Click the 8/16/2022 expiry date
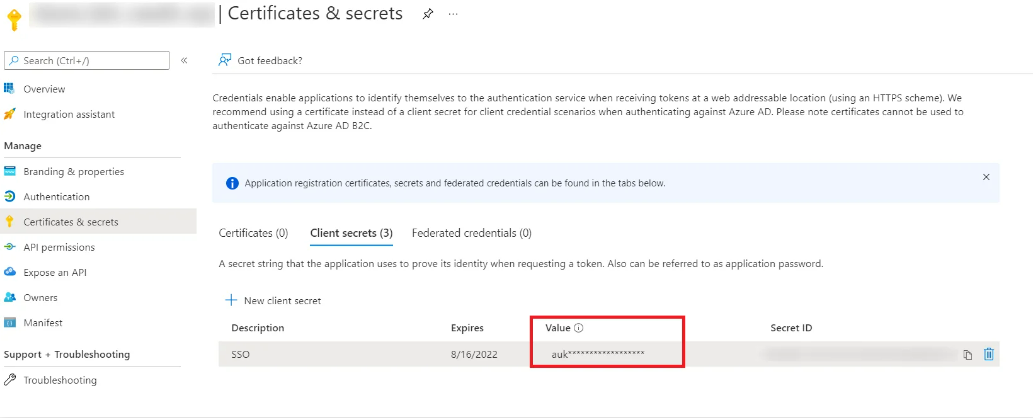The height and width of the screenshot is (418, 1033). tap(474, 355)
